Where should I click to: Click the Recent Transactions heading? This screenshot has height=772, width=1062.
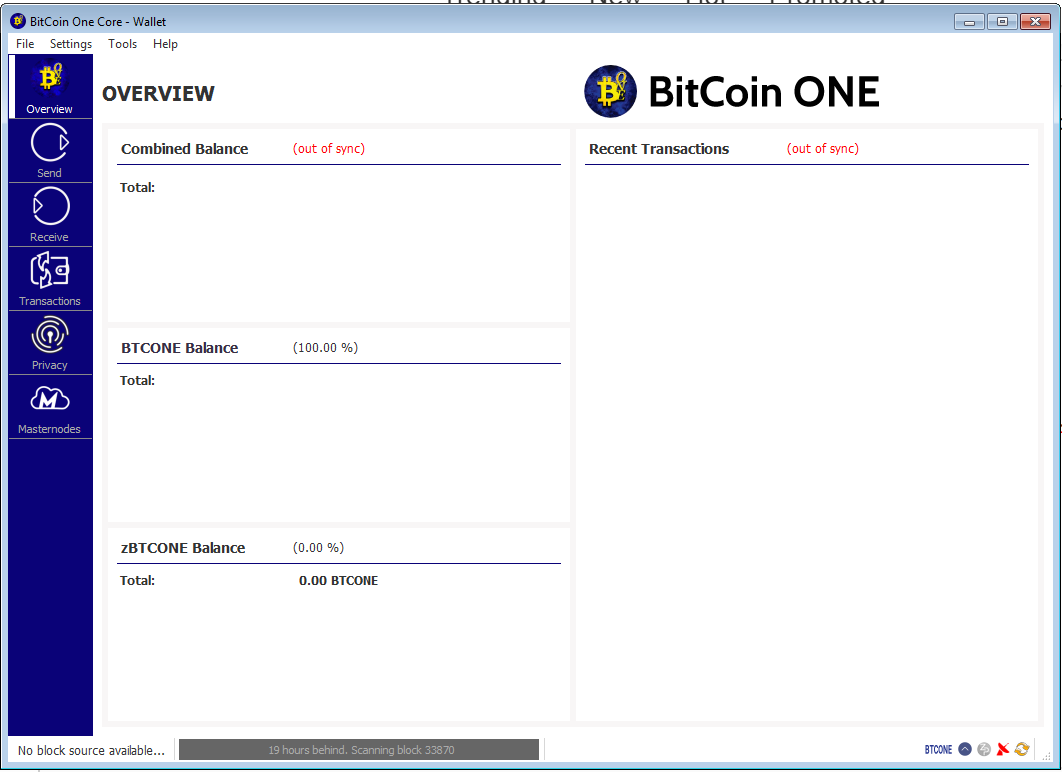[659, 149]
